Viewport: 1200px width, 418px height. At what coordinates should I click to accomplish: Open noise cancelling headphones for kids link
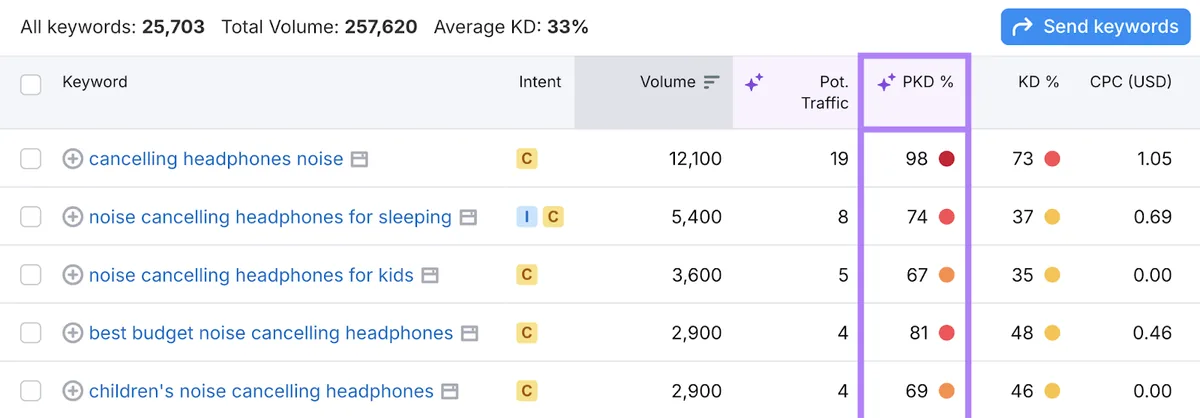point(251,275)
